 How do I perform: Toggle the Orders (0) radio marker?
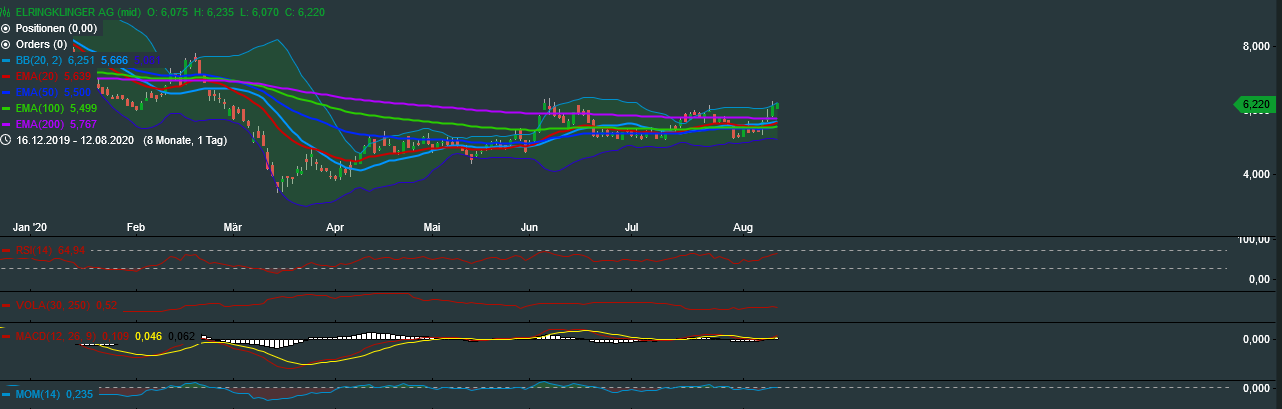(6, 45)
